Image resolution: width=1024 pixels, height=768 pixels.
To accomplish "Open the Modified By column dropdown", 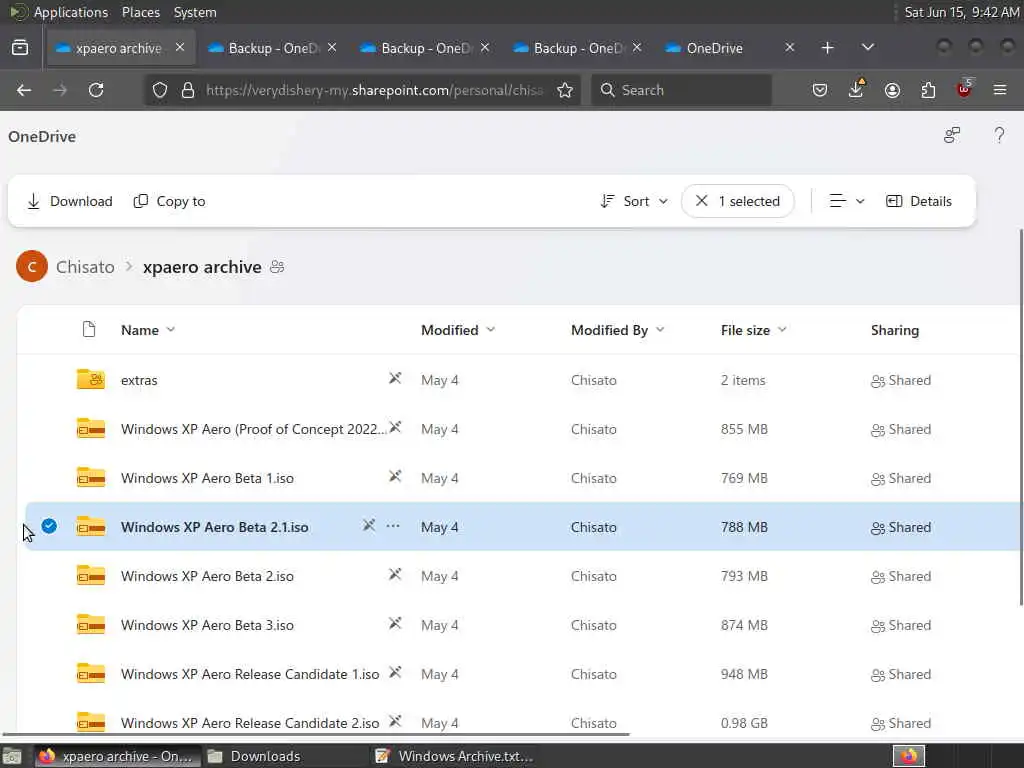I will [x=660, y=330].
